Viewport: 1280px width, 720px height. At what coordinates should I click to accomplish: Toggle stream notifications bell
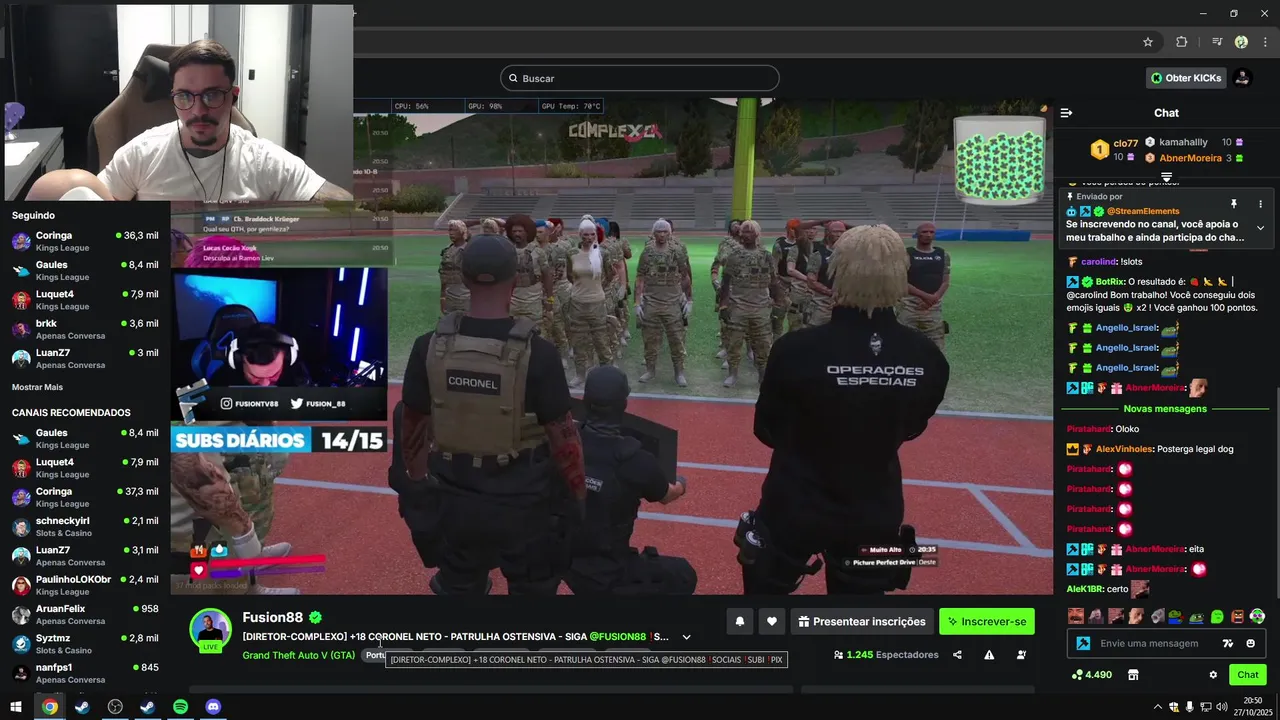tap(740, 622)
